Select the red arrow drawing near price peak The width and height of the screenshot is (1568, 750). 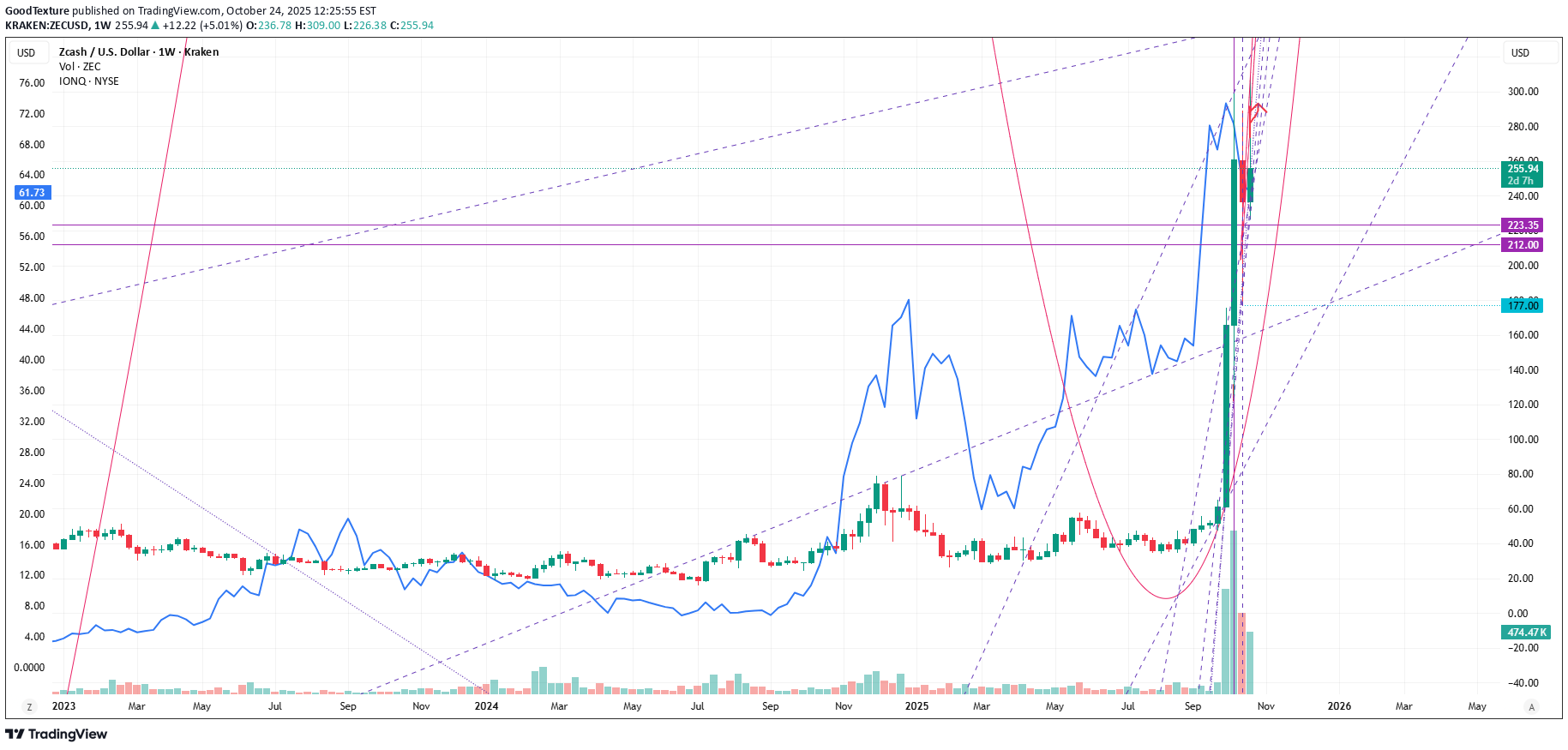coord(1258,110)
